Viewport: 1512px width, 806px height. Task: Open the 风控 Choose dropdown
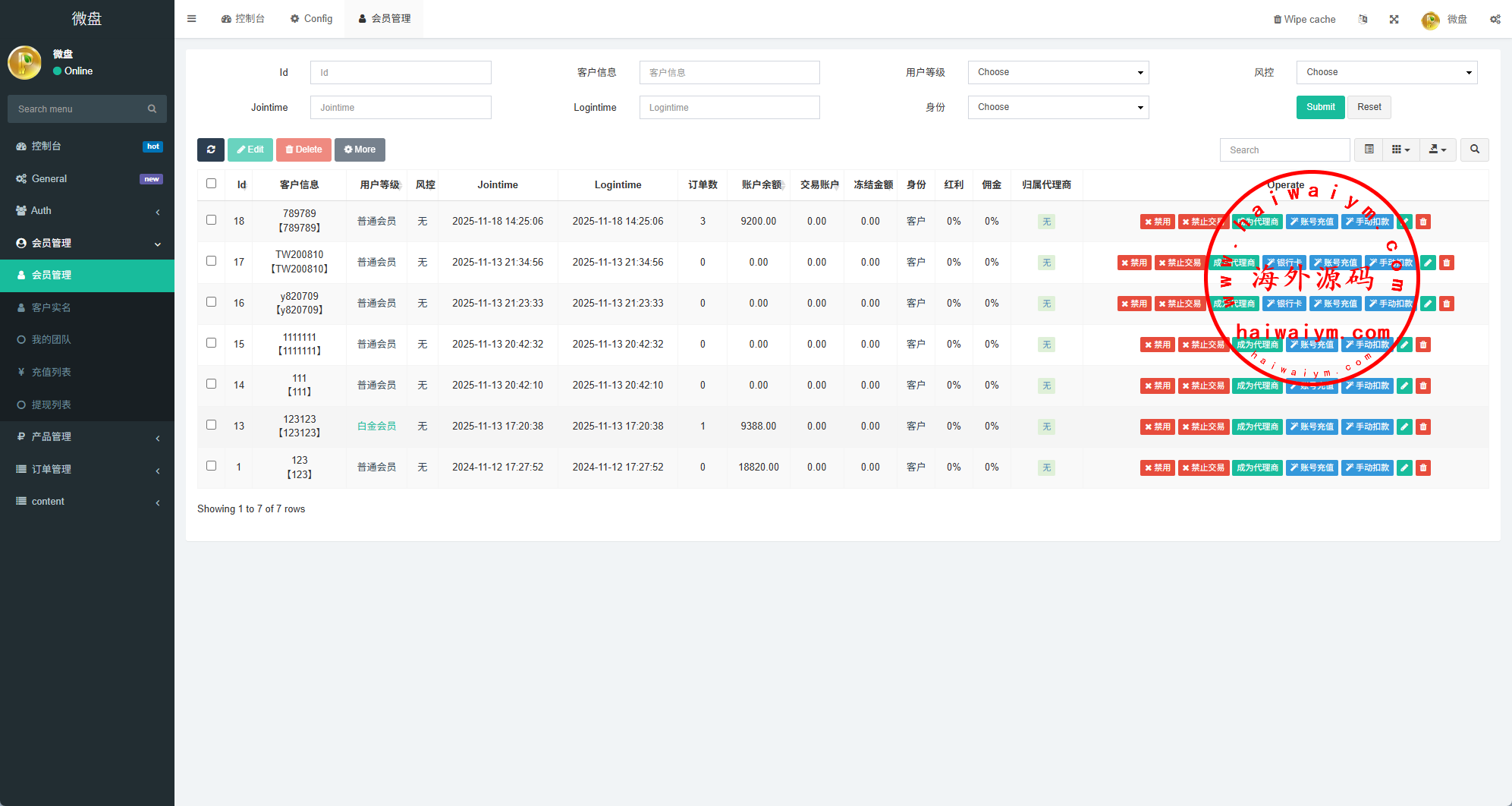pyautogui.click(x=1386, y=72)
